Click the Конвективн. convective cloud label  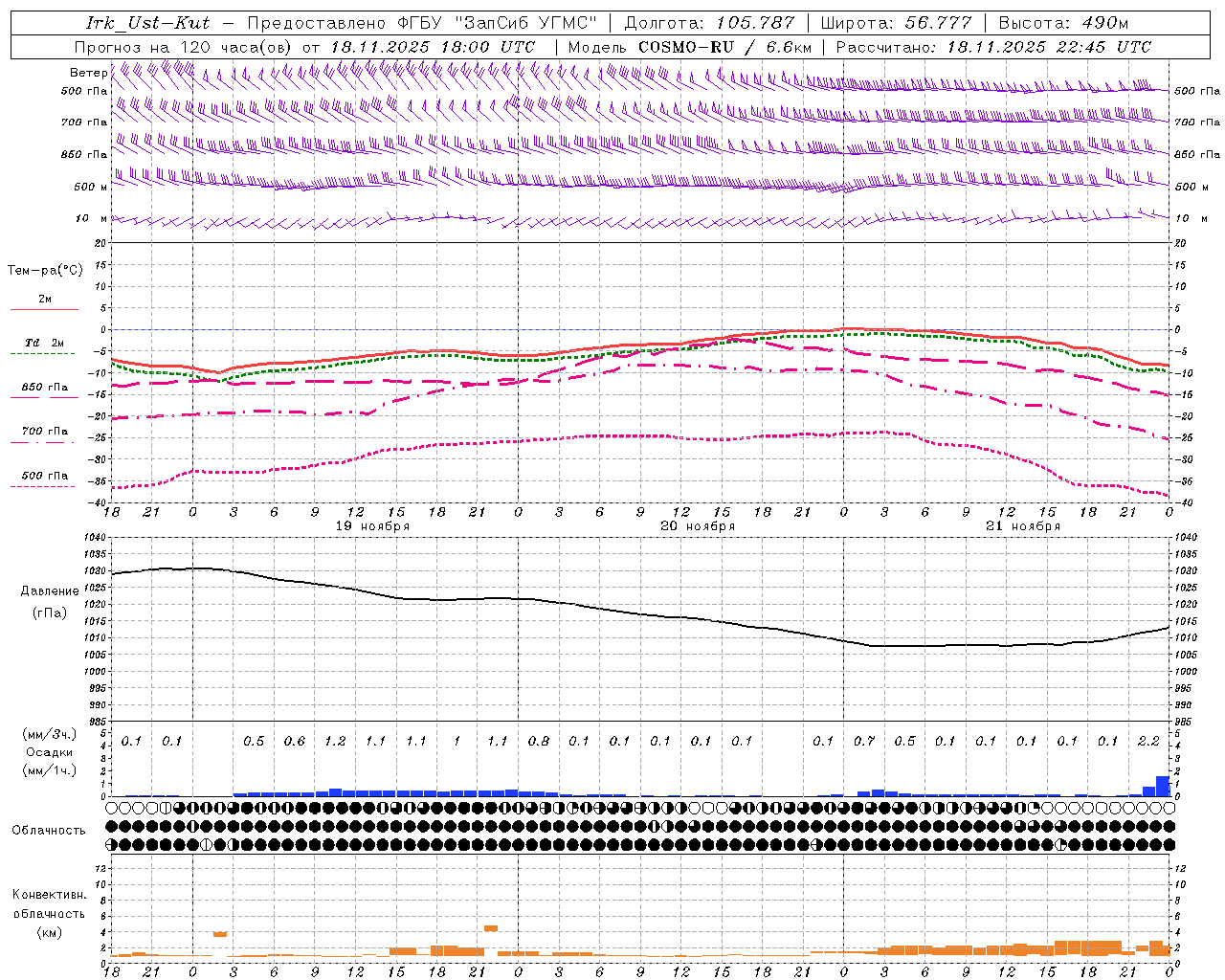pos(49,895)
